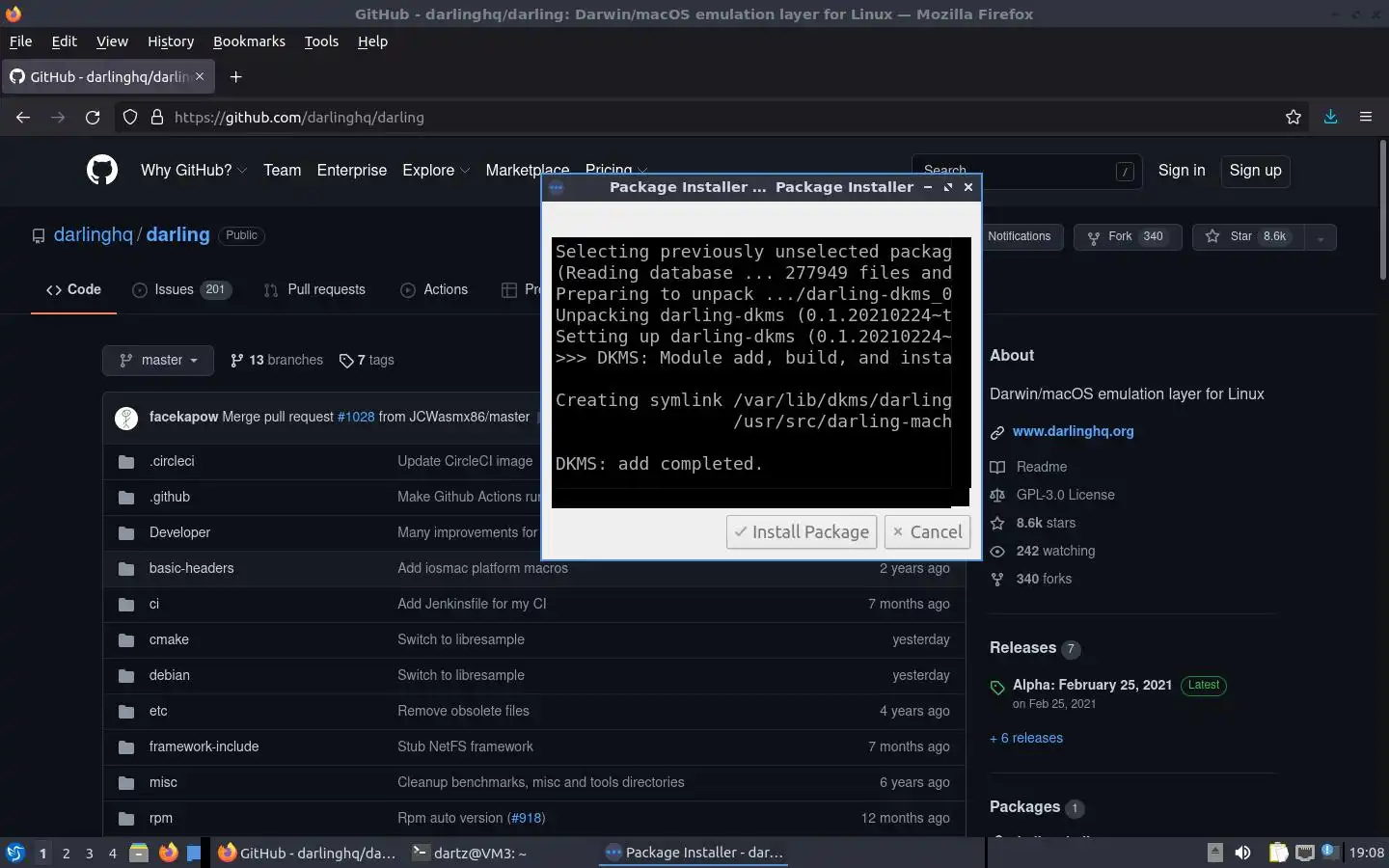Open the Tools menu
Viewport: 1389px width, 868px height.
pos(321,41)
